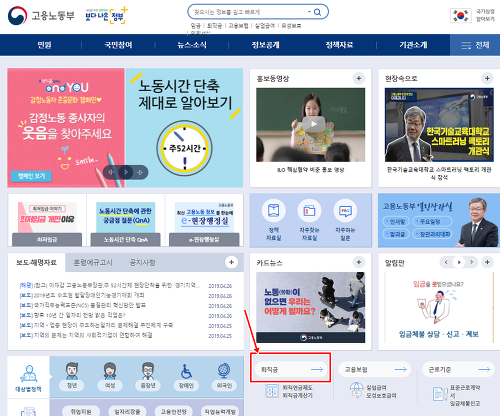Open the 카드뉴스 노동이 없으면 image
This screenshot has height=416, width=500.
click(x=310, y=307)
